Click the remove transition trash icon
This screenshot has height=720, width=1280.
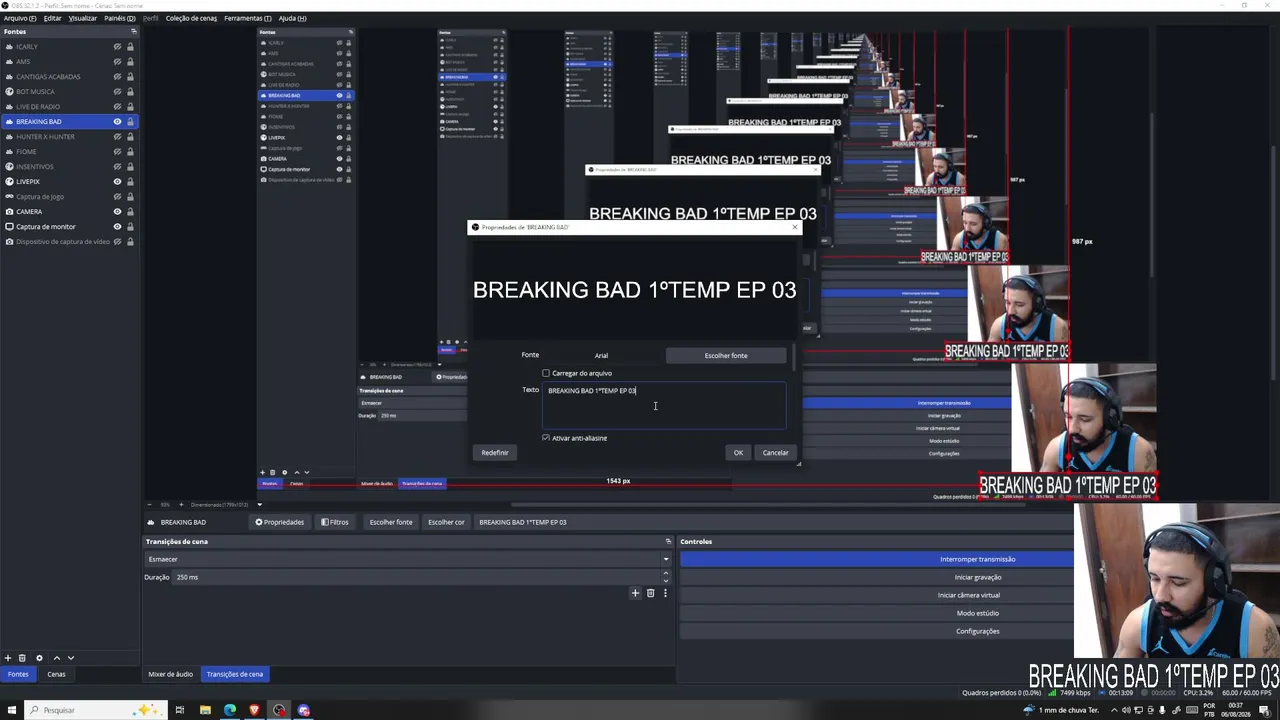point(650,593)
